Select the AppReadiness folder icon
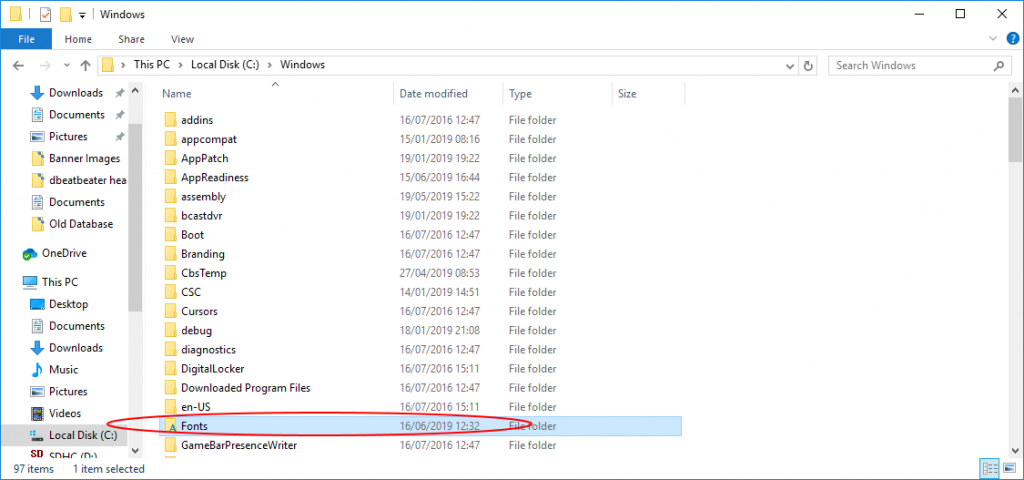The width and height of the screenshot is (1024, 480). [x=170, y=178]
